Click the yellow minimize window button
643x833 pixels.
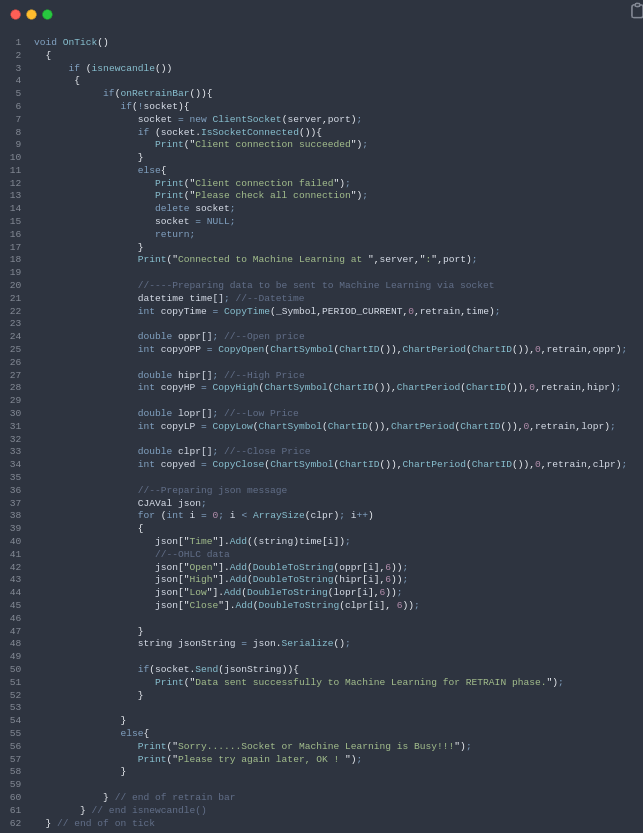pyautogui.click(x=31, y=15)
